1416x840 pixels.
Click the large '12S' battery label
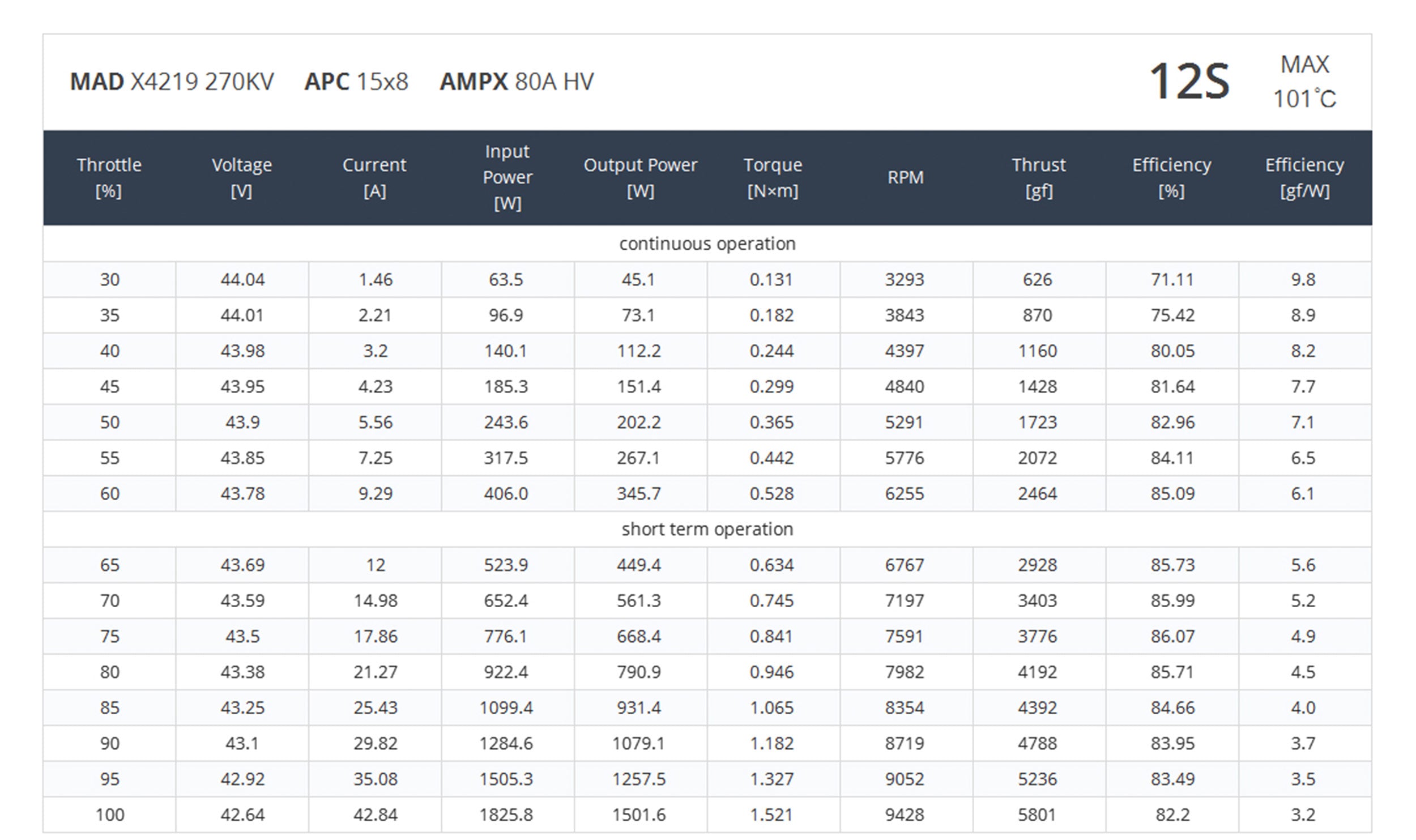tap(1189, 82)
